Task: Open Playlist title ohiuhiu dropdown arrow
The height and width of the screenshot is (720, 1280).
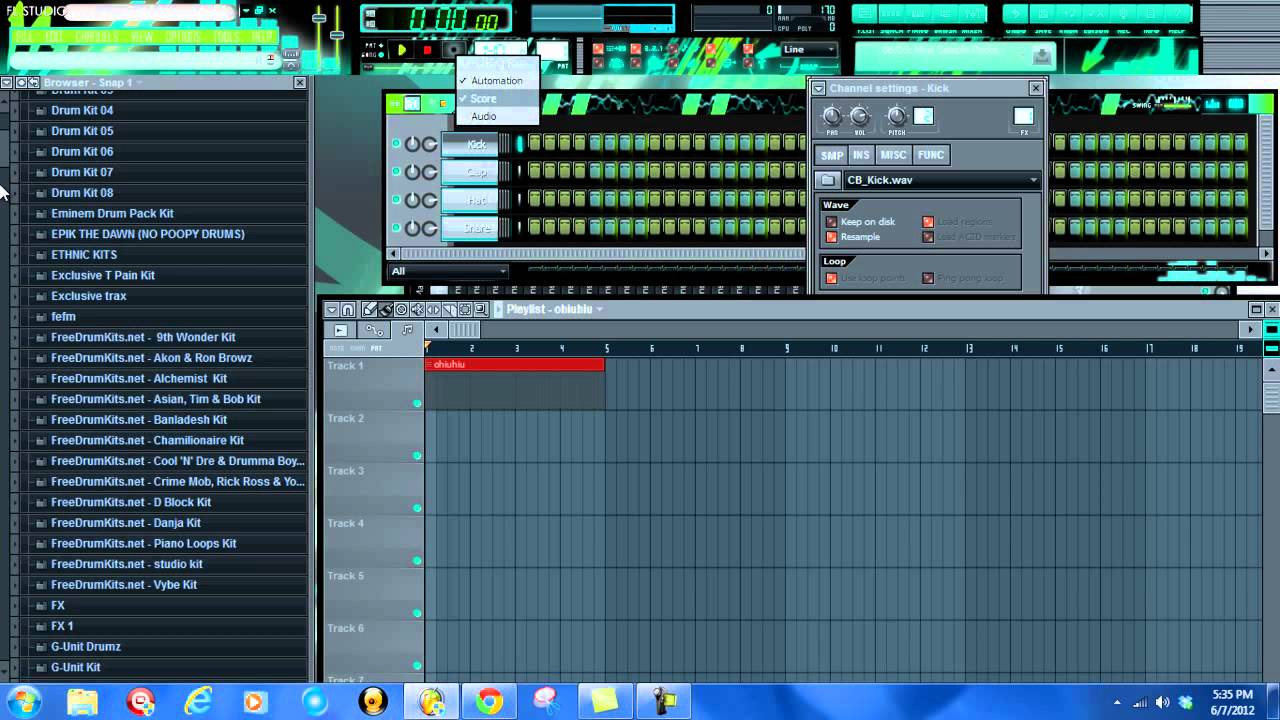Action: tap(599, 310)
